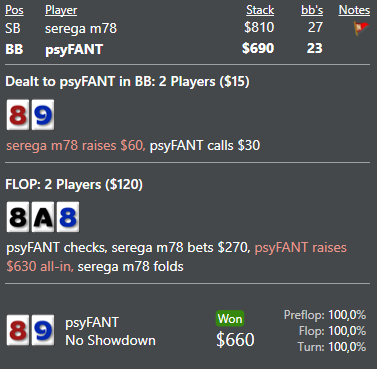Select player serega m78 in the SB row
The width and height of the screenshot is (377, 369).
click(81, 28)
